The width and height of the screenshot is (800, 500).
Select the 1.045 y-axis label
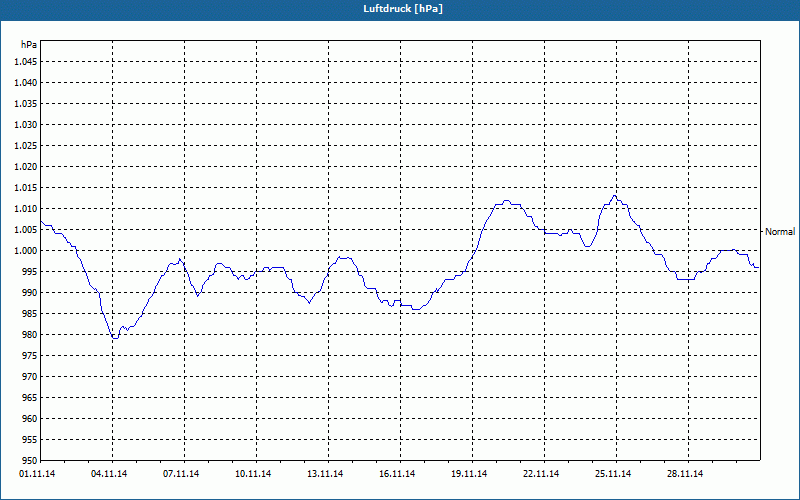point(26,62)
